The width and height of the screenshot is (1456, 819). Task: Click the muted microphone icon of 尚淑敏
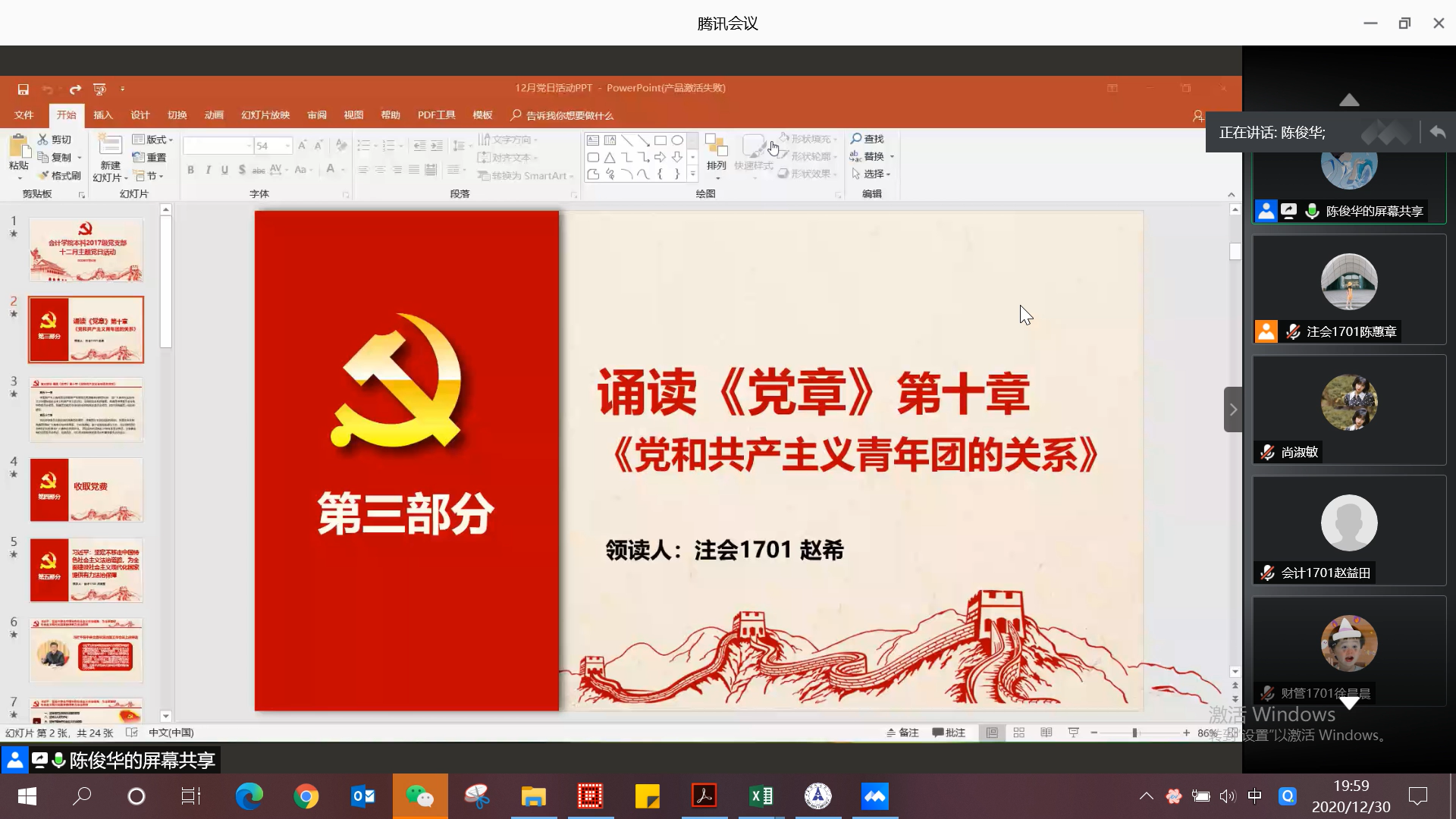(x=1267, y=452)
